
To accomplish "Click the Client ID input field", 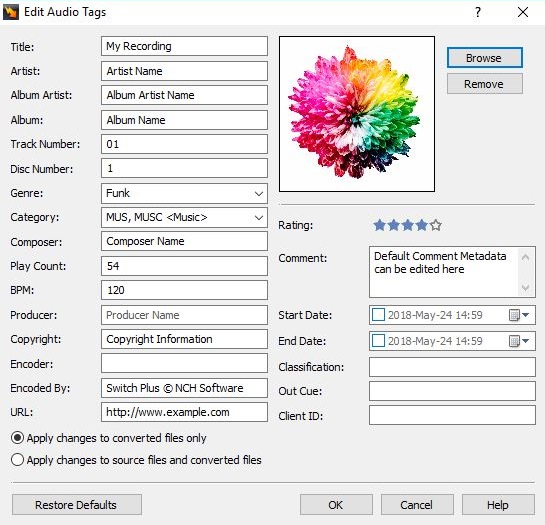I will (x=452, y=415).
